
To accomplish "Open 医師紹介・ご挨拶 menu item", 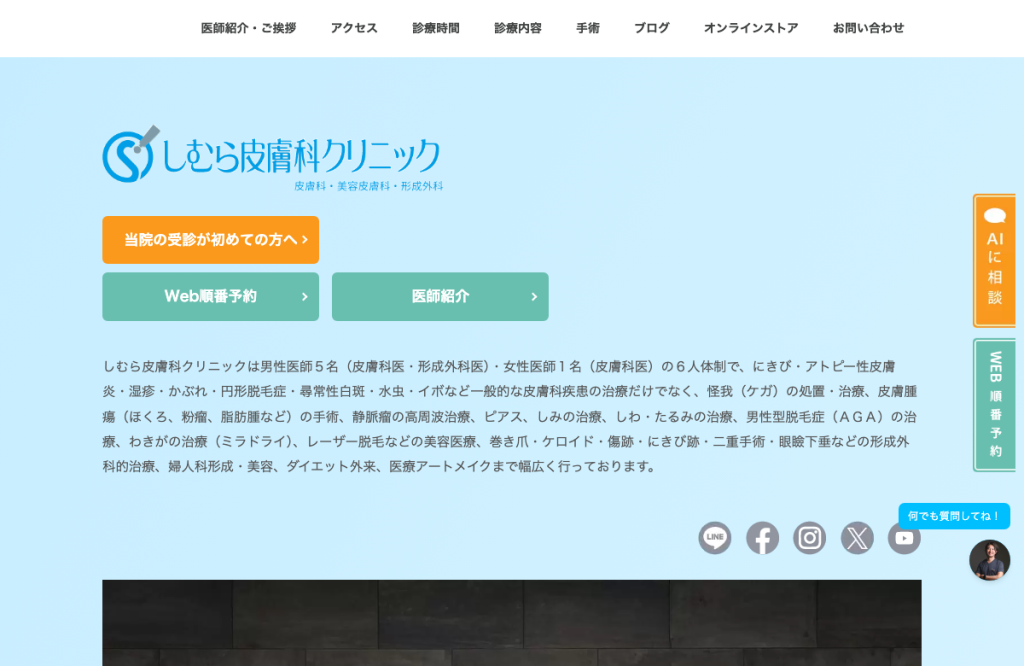I will (249, 28).
